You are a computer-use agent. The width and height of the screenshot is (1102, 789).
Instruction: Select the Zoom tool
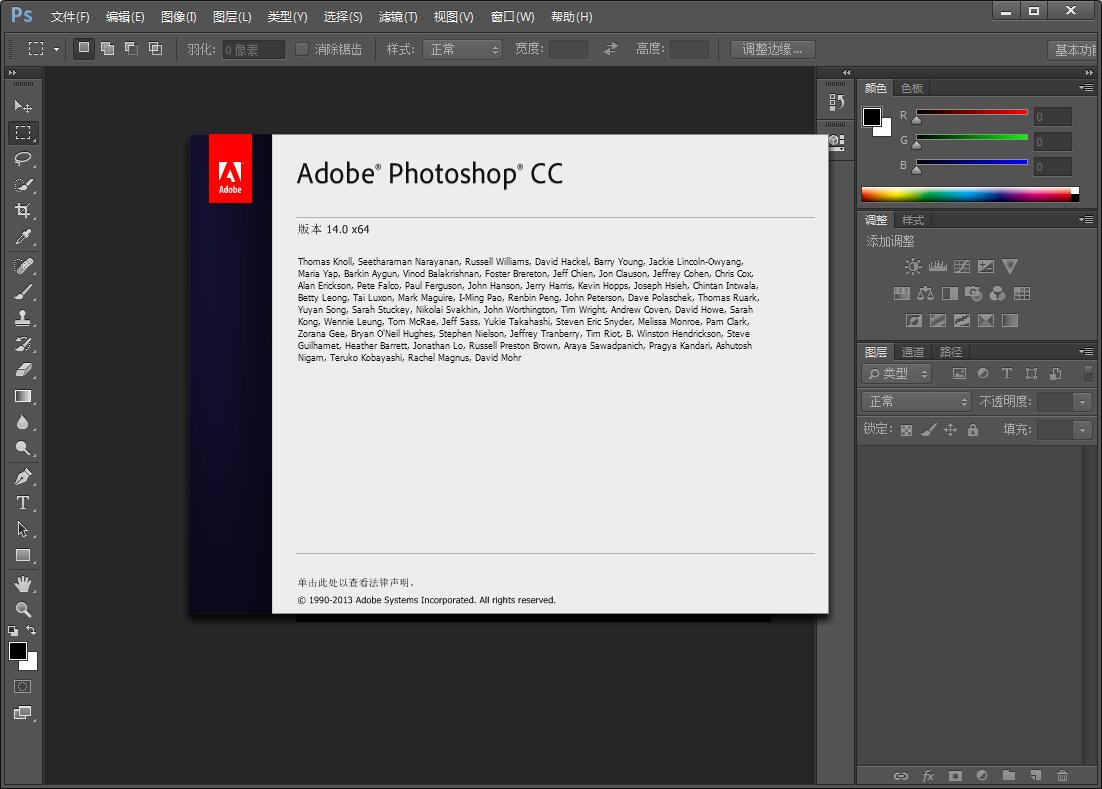pos(23,609)
